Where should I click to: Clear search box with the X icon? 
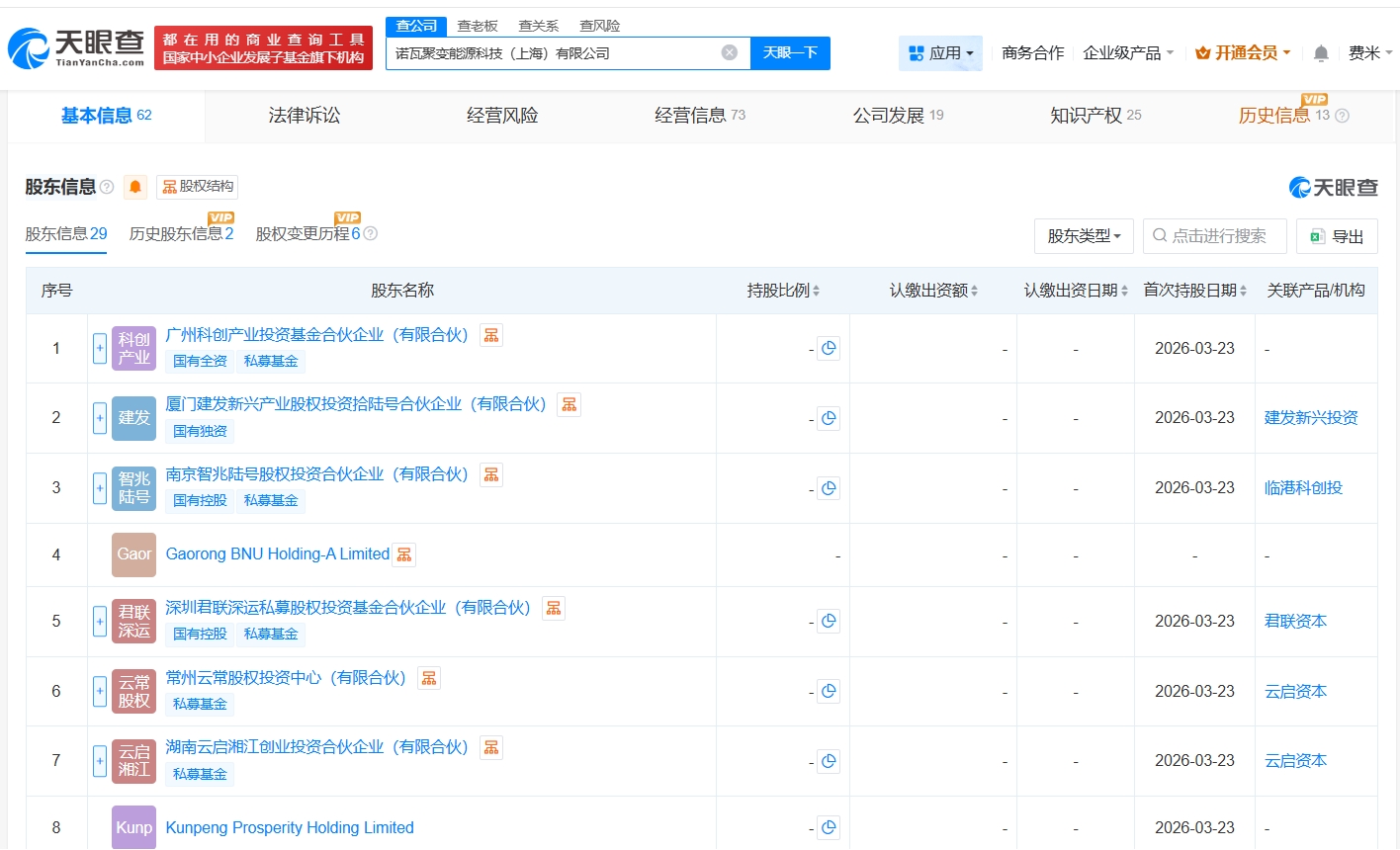730,53
